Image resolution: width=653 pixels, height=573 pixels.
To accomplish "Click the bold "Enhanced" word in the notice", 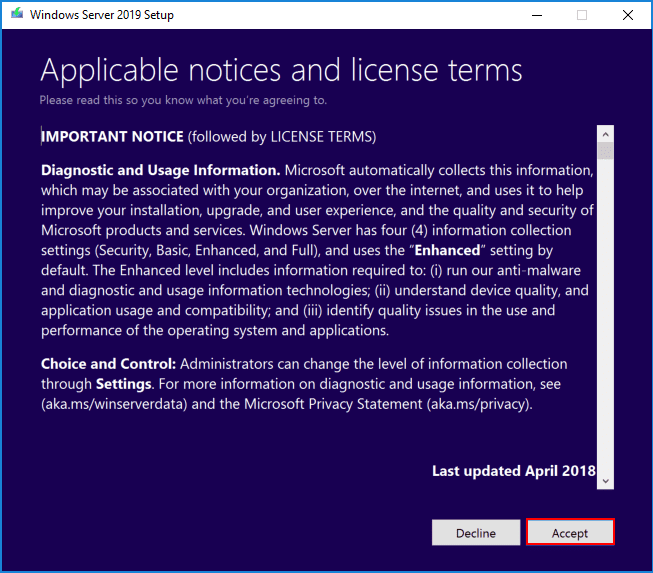I will coord(447,250).
